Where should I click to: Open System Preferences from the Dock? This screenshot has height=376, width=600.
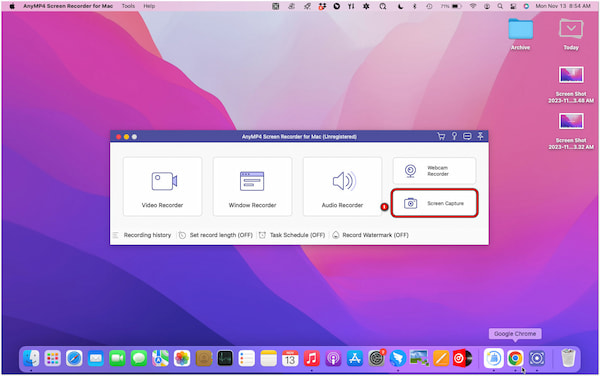377,358
